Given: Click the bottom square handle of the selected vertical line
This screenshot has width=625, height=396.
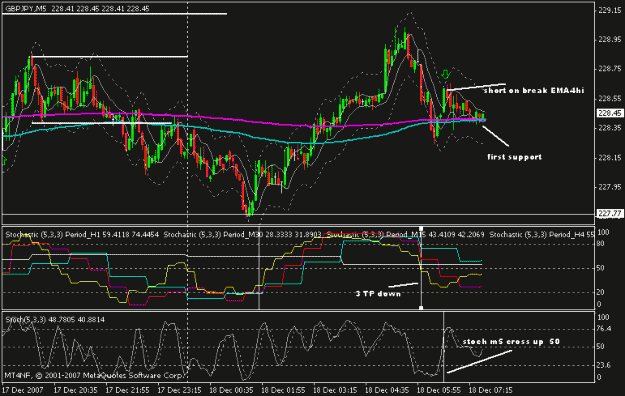Looking at the screenshot, I should (x=421, y=308).
